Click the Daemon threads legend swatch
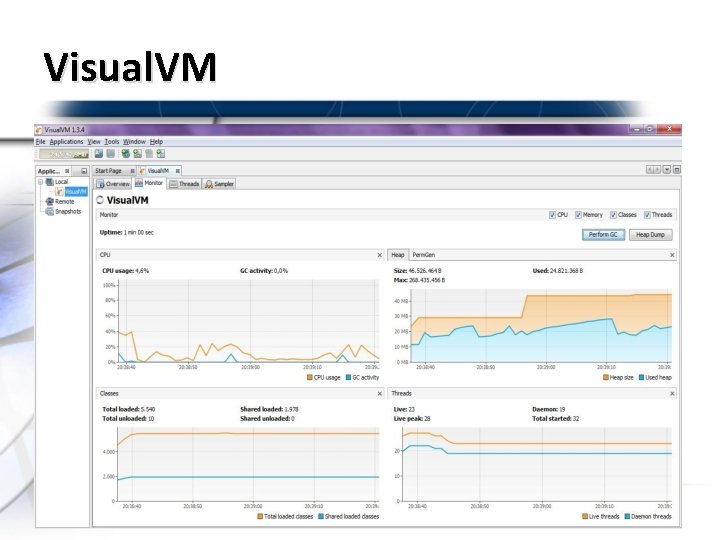Viewport: 720px width, 540px height. pos(627,517)
